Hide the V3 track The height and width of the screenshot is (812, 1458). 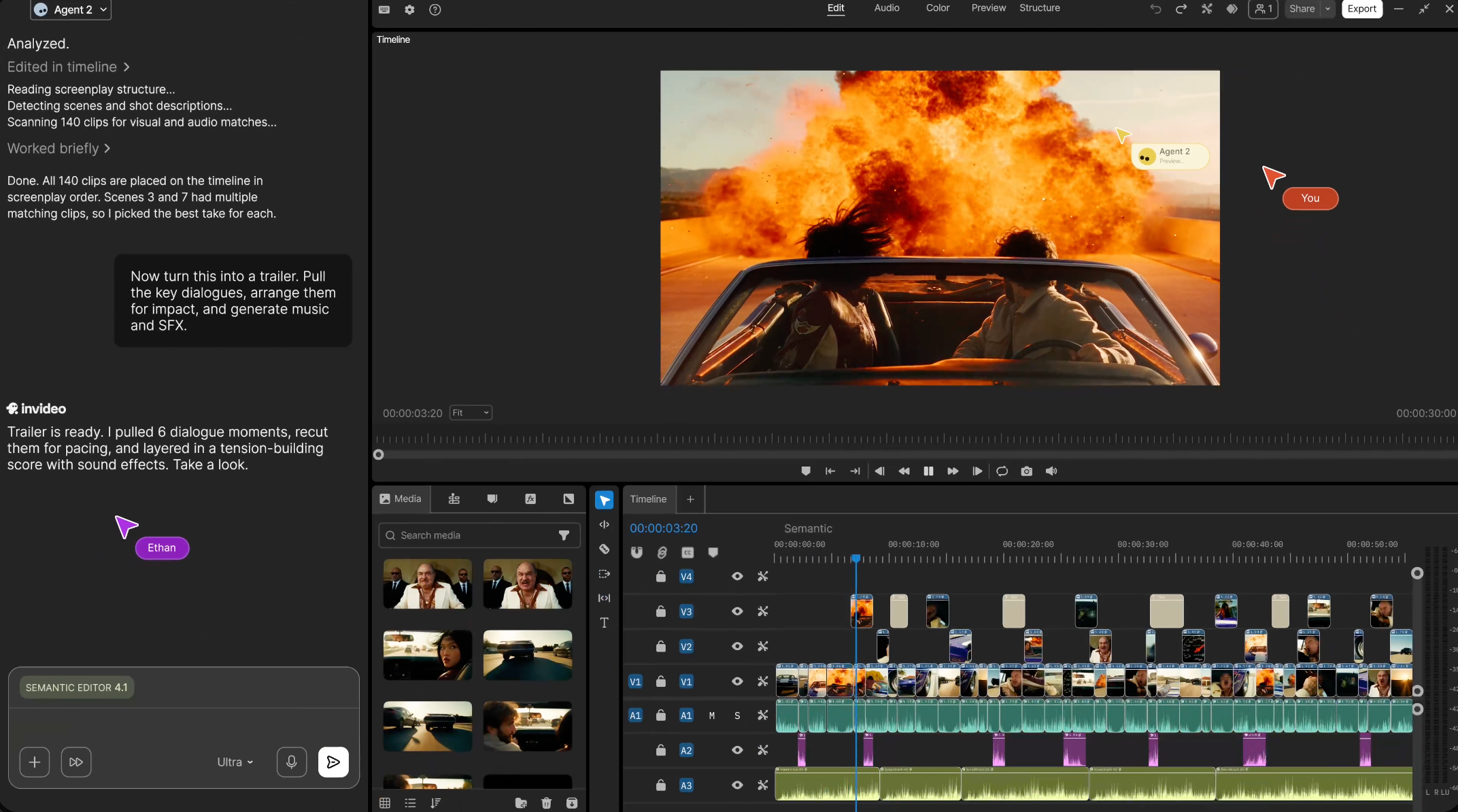[737, 611]
